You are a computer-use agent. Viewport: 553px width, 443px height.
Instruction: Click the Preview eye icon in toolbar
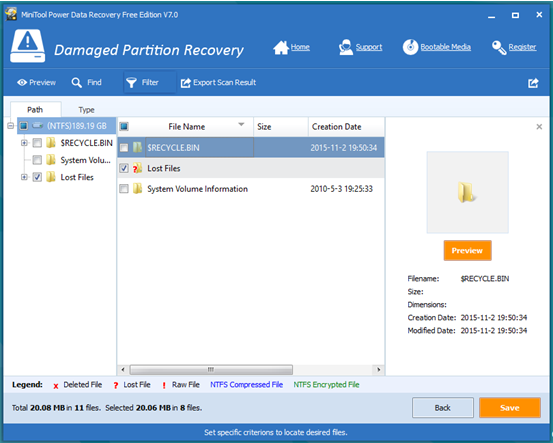tap(22, 83)
